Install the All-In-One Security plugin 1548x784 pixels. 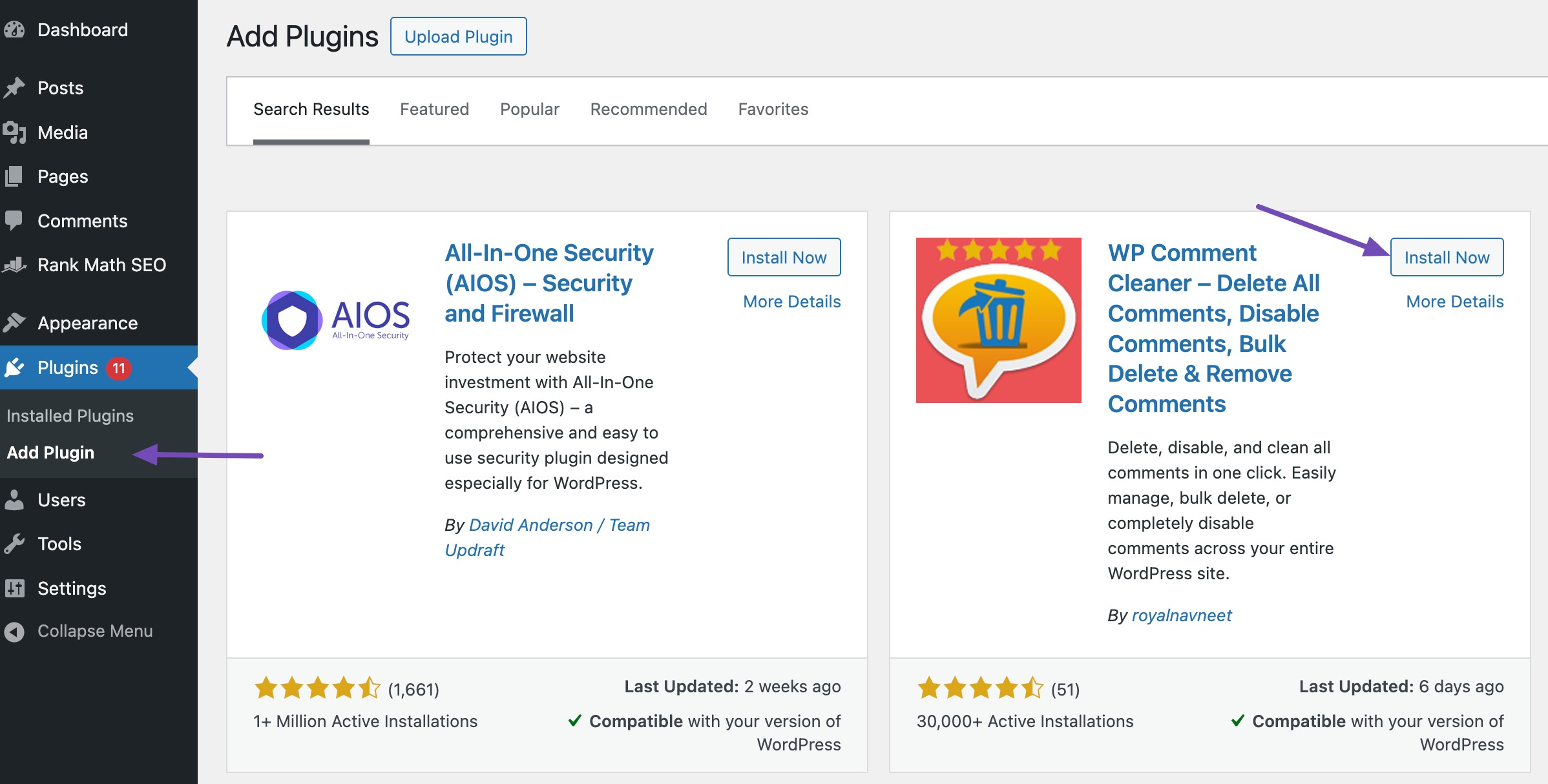tap(784, 257)
